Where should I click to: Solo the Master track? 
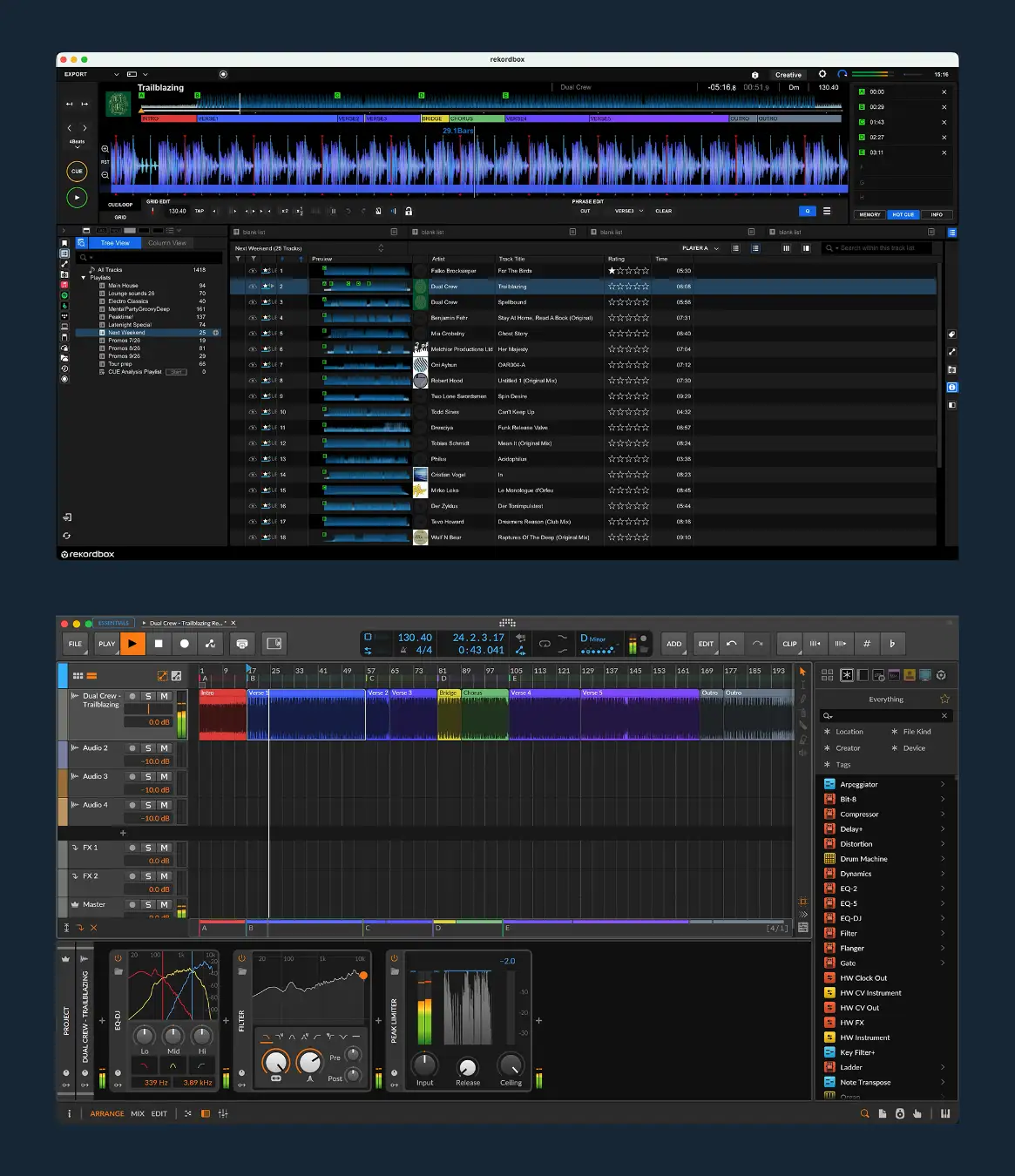[148, 904]
